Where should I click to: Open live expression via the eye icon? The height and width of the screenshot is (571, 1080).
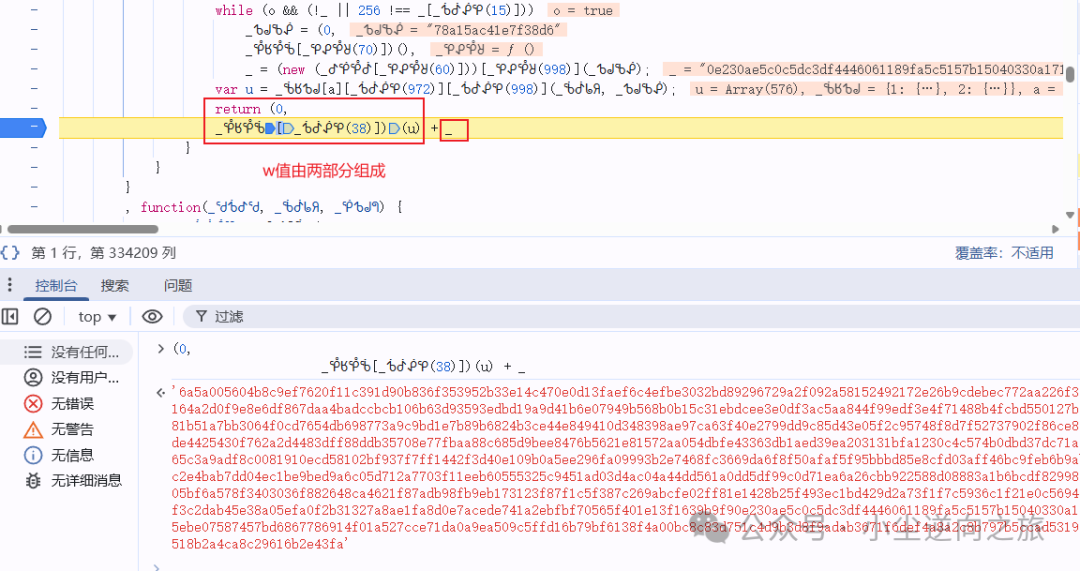click(152, 316)
